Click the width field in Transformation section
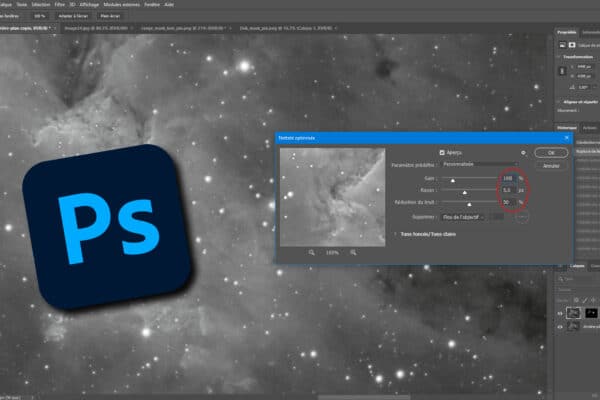 [584, 67]
